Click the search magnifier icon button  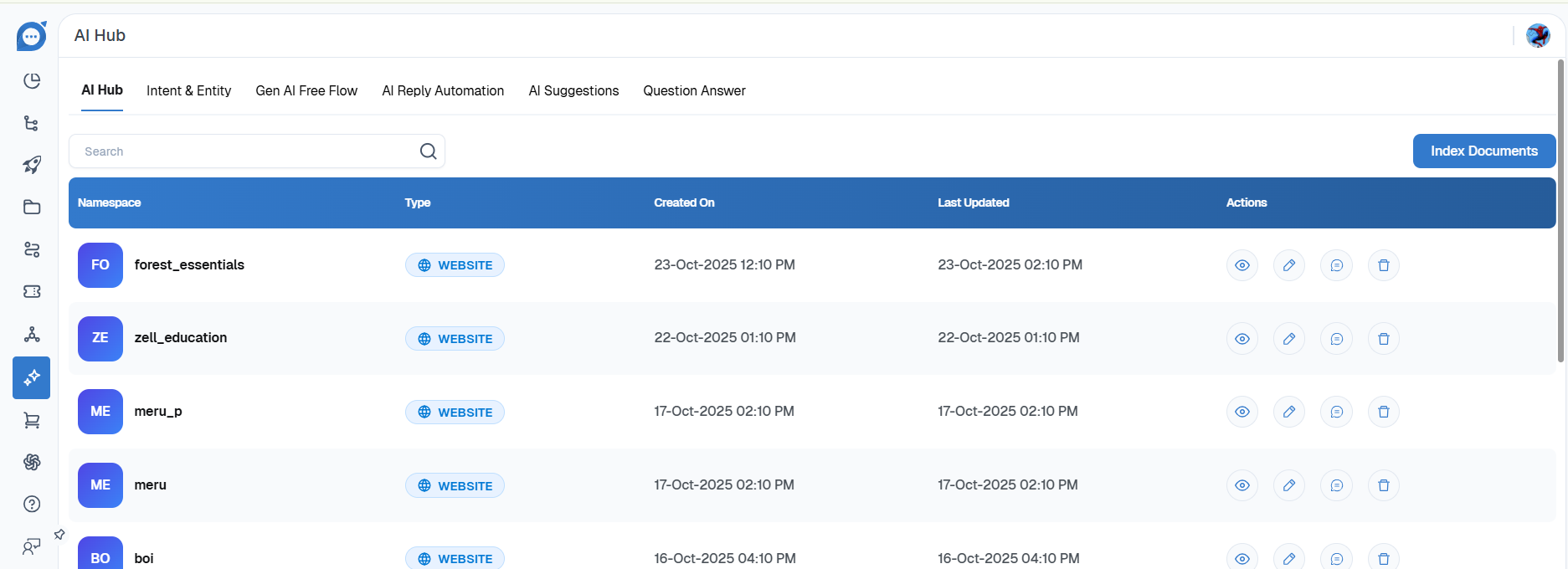click(x=428, y=151)
